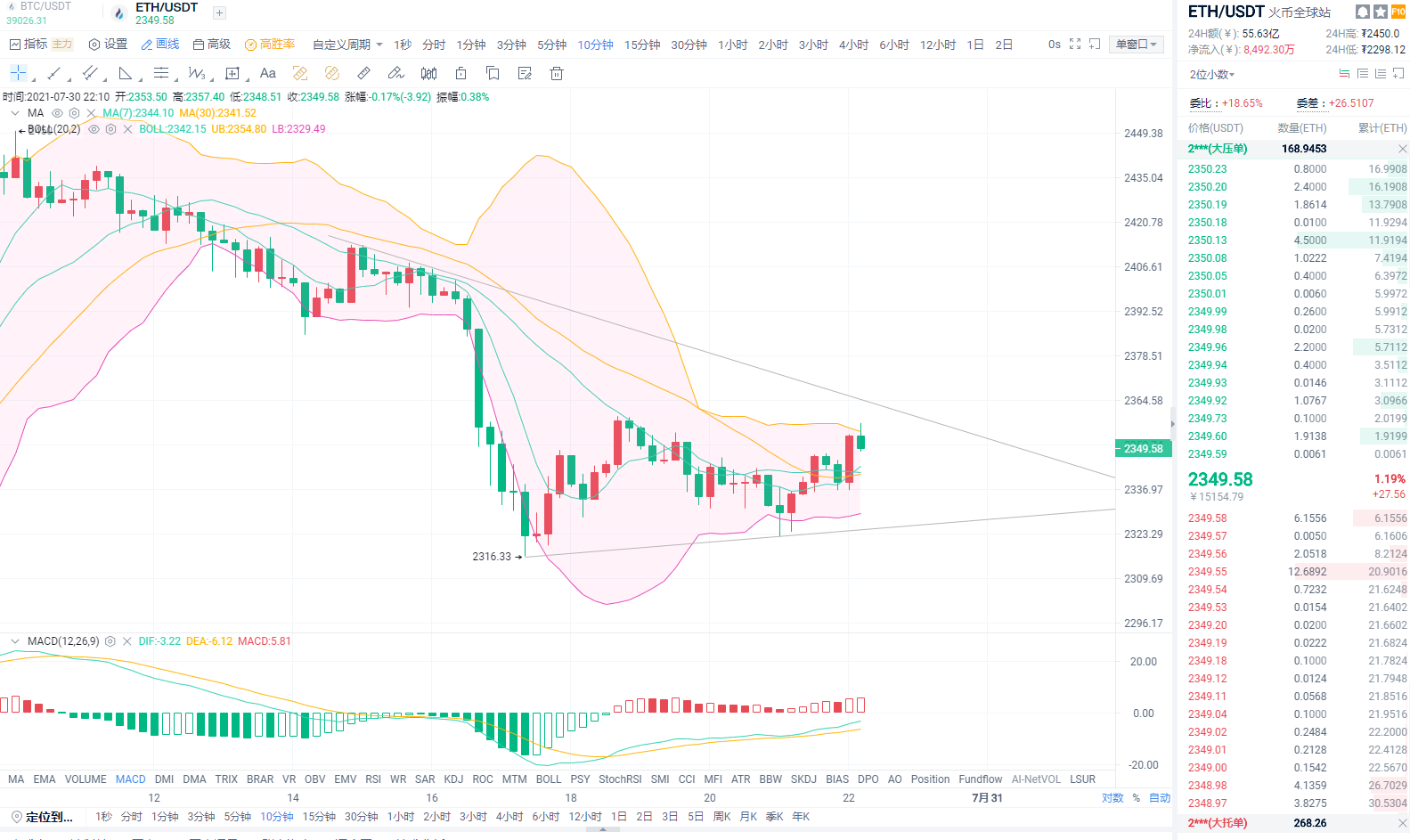Click the pop-out order book icon

click(x=1398, y=74)
